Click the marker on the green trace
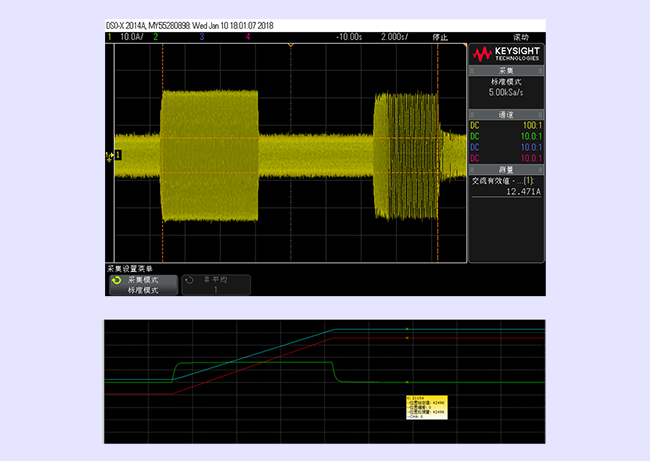This screenshot has height=461, width=650. tap(407, 382)
